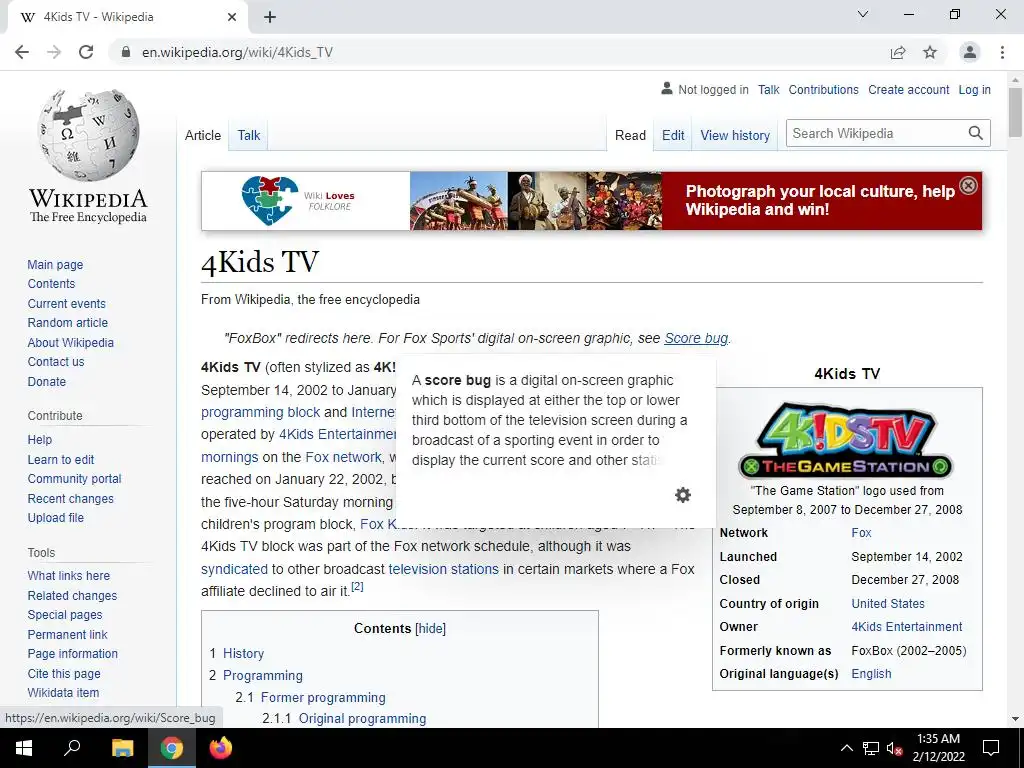This screenshot has width=1024, height=768.
Task: Click the Donate sidebar link
Action: [46, 381]
